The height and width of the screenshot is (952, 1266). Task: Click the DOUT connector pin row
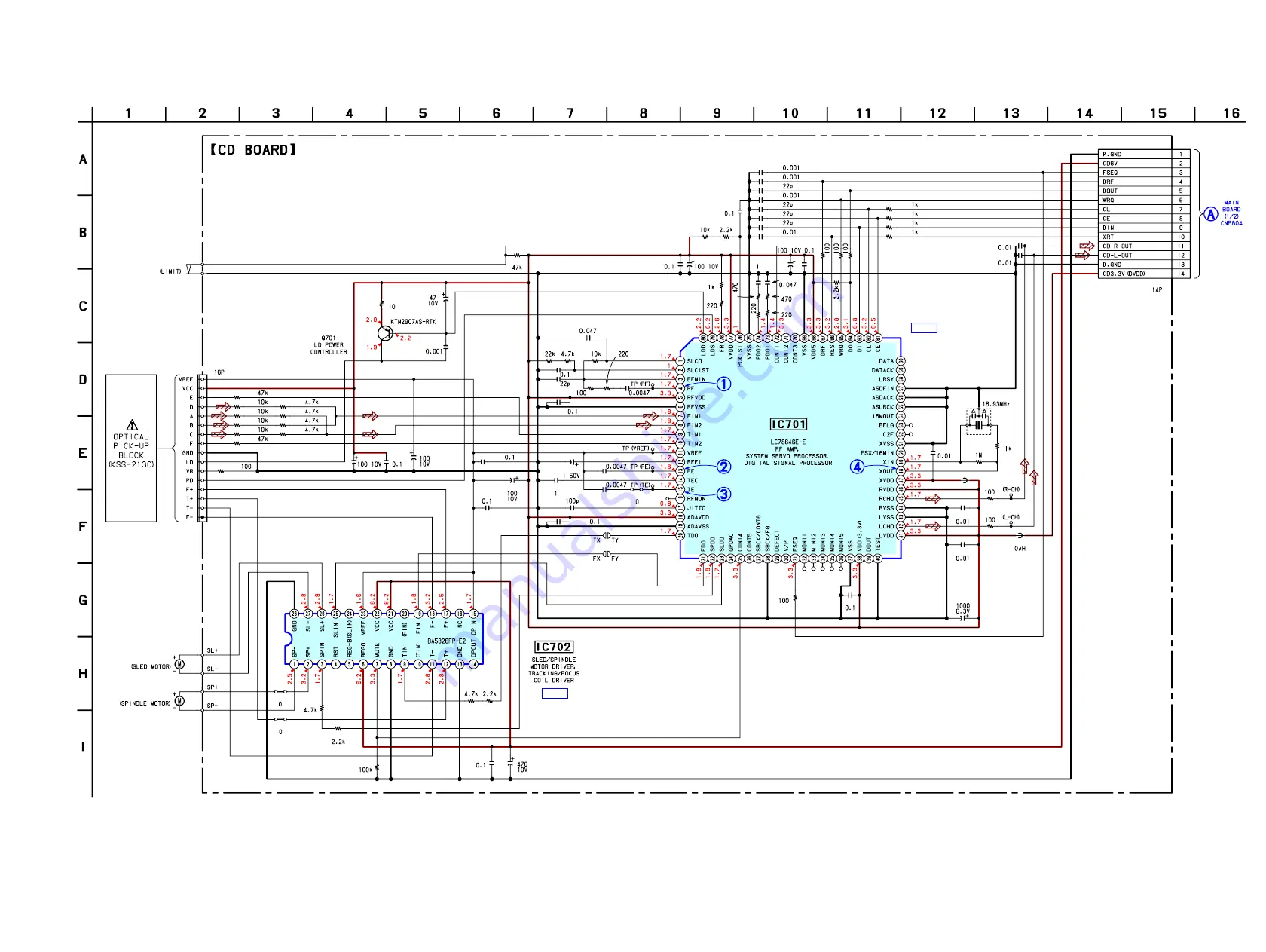pyautogui.click(x=1145, y=191)
